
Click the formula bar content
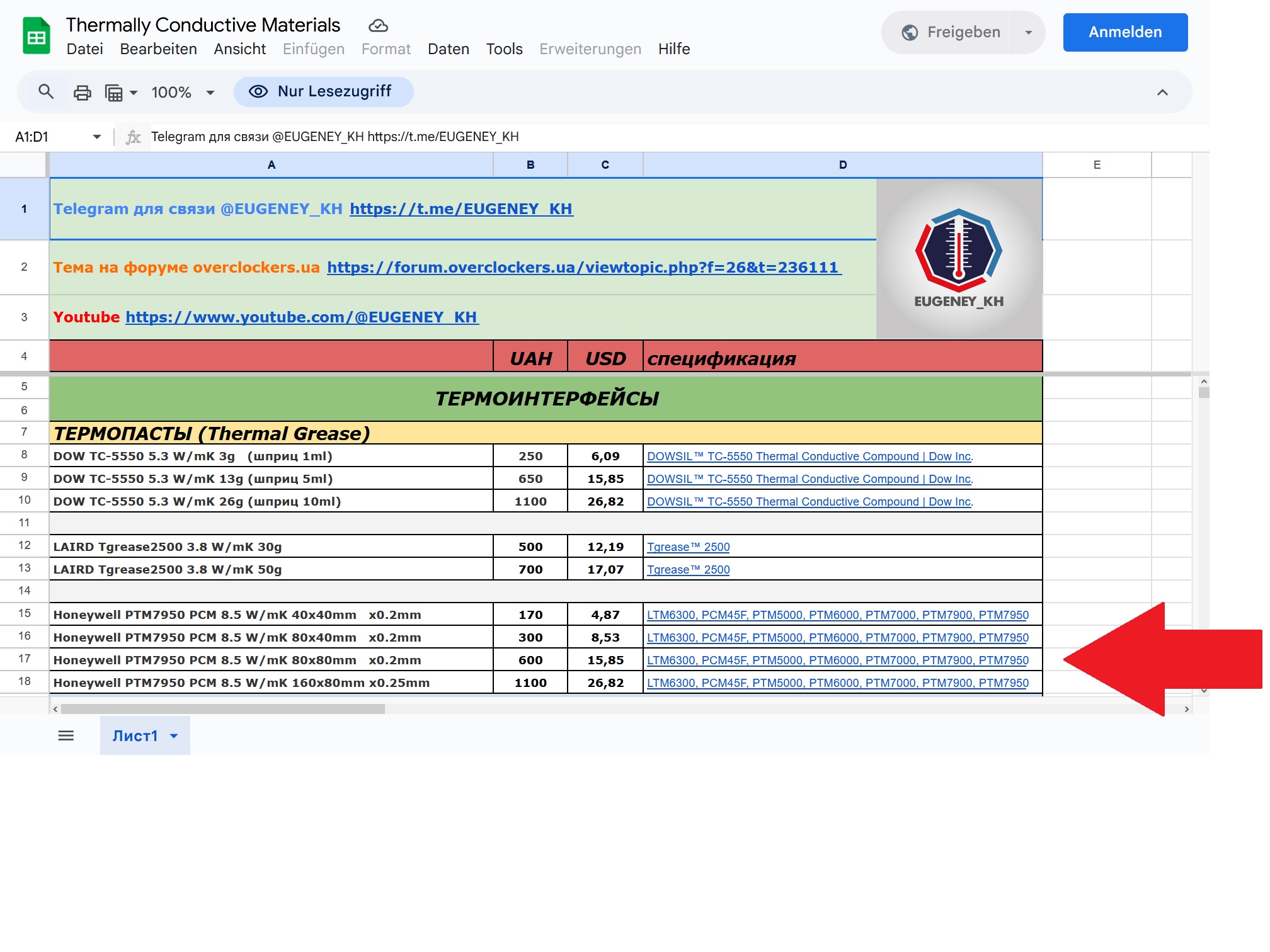(335, 137)
